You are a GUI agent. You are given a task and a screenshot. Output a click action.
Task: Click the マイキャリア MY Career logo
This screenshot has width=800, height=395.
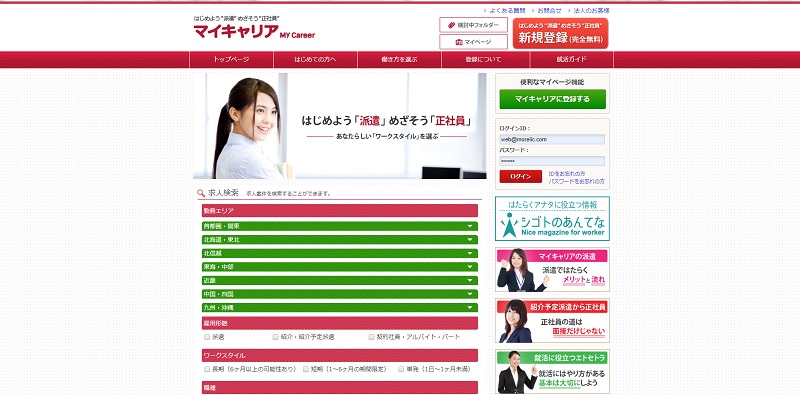254,32
